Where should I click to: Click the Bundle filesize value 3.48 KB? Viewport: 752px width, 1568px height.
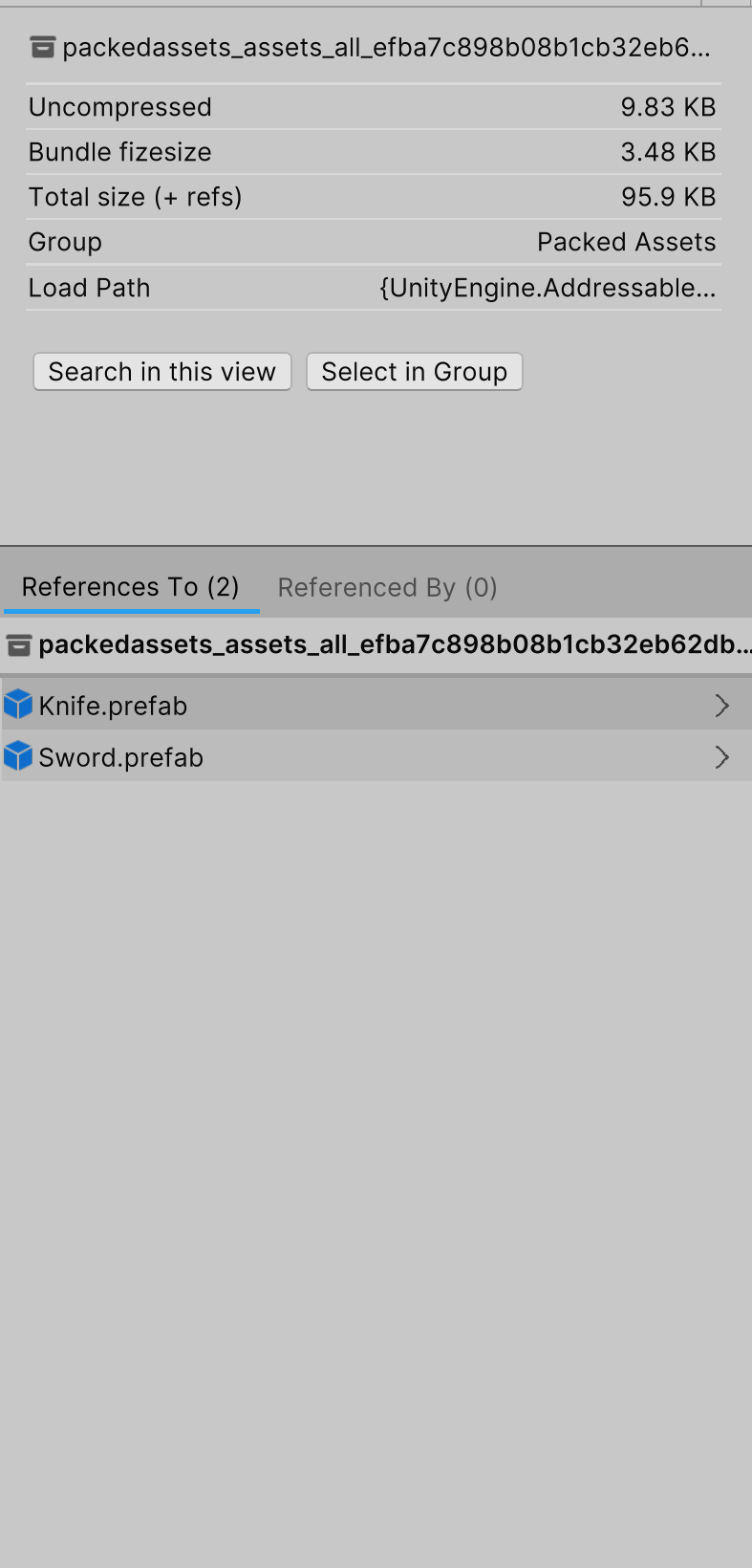(x=668, y=152)
